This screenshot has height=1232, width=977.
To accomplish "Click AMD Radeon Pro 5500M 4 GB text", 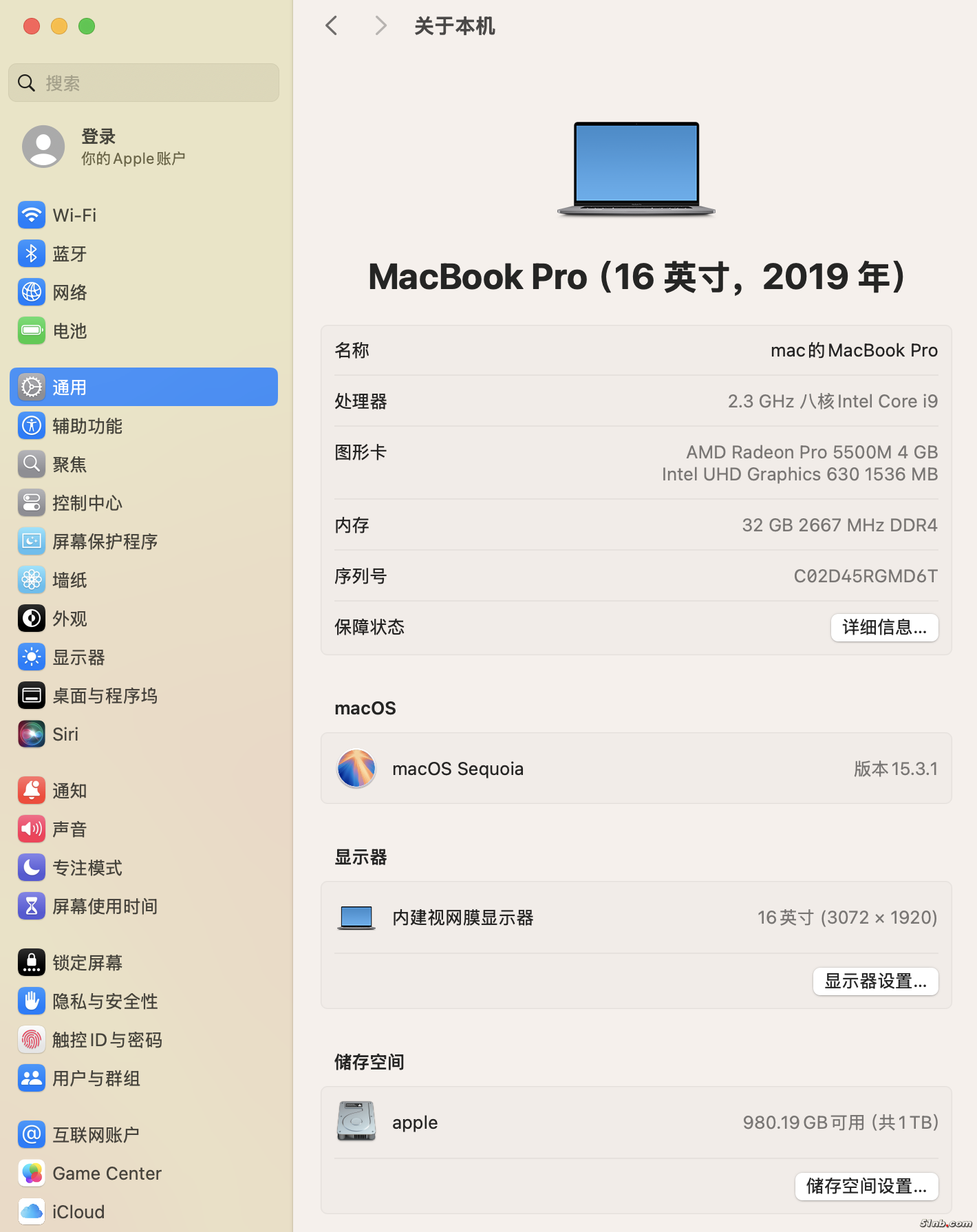I will click(812, 452).
